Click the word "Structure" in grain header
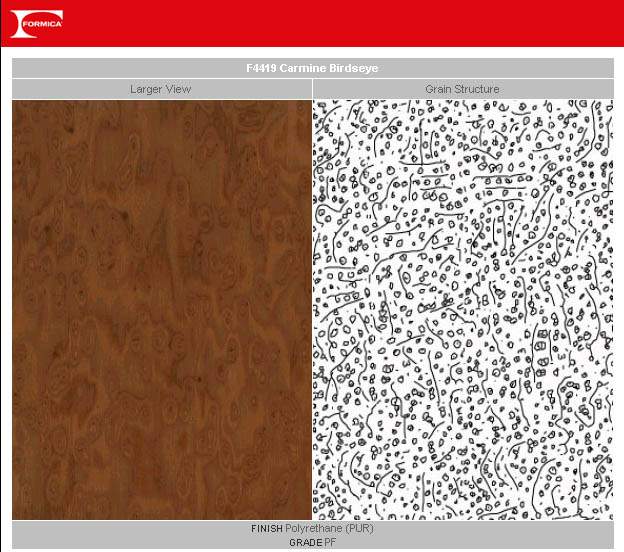The width and height of the screenshot is (624, 552). [x=476, y=89]
